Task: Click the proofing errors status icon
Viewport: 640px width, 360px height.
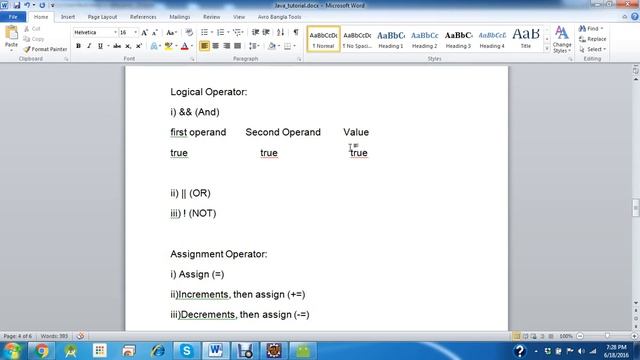Action: 80,336
